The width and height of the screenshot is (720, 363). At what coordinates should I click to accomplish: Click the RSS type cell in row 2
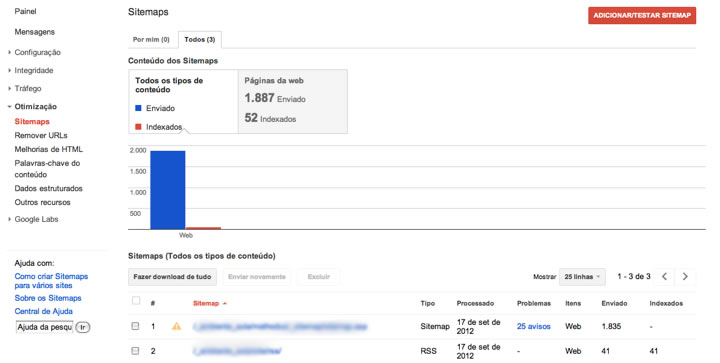click(x=428, y=351)
